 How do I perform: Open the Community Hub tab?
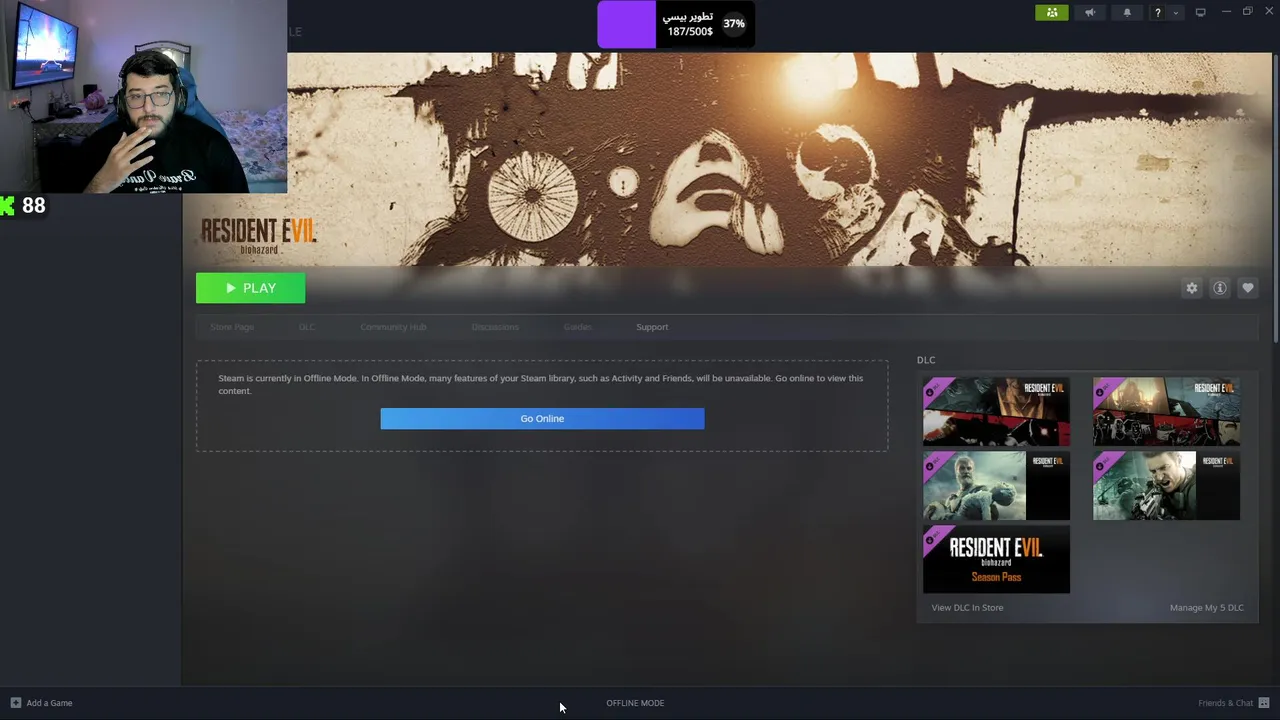click(x=393, y=327)
